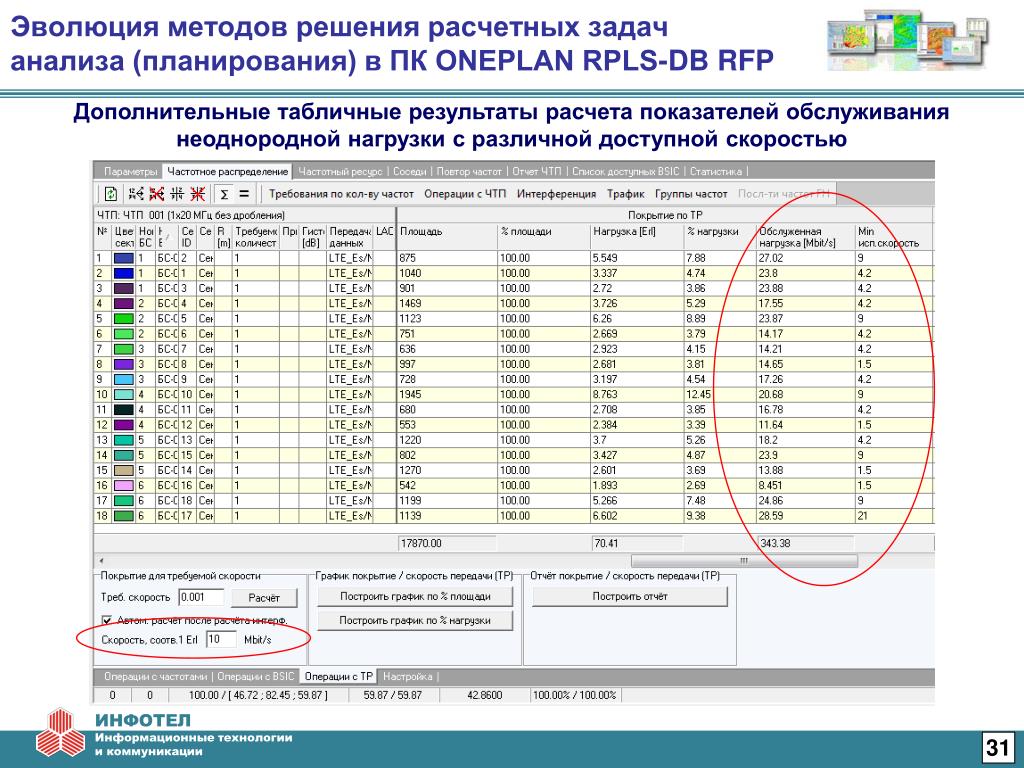Click light blue color swatch in row 9
Screen dimensions: 1024x768
(x=123, y=379)
